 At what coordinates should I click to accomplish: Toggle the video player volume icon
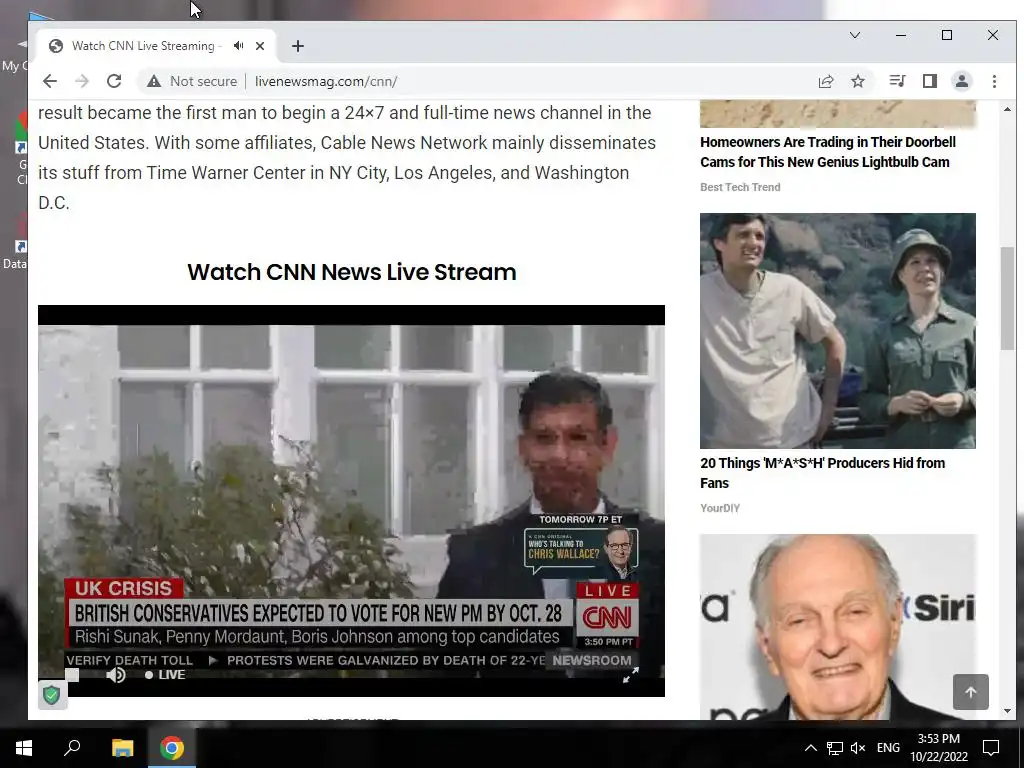coord(116,675)
